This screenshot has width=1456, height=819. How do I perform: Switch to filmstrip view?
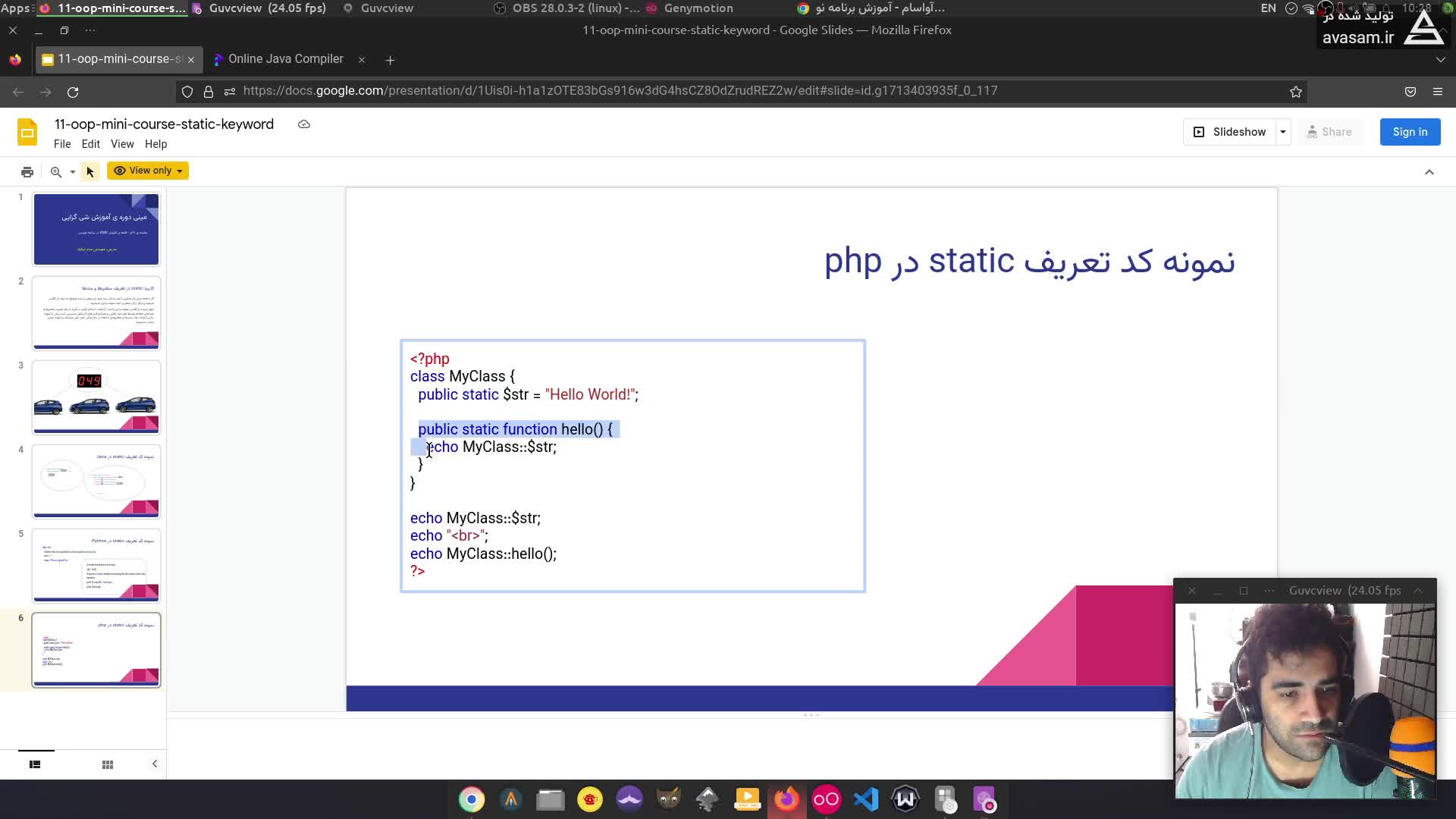[x=35, y=764]
